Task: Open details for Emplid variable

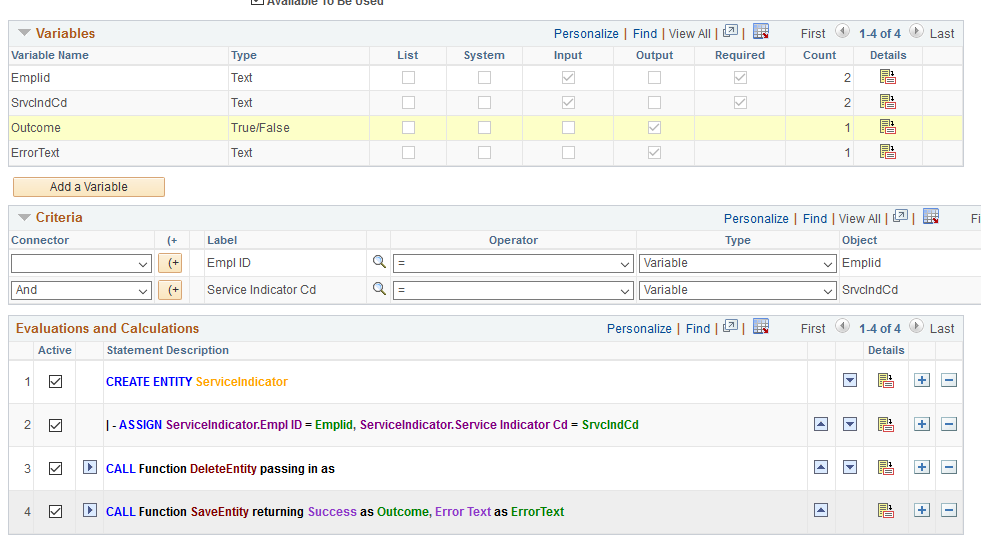Action: click(x=888, y=77)
